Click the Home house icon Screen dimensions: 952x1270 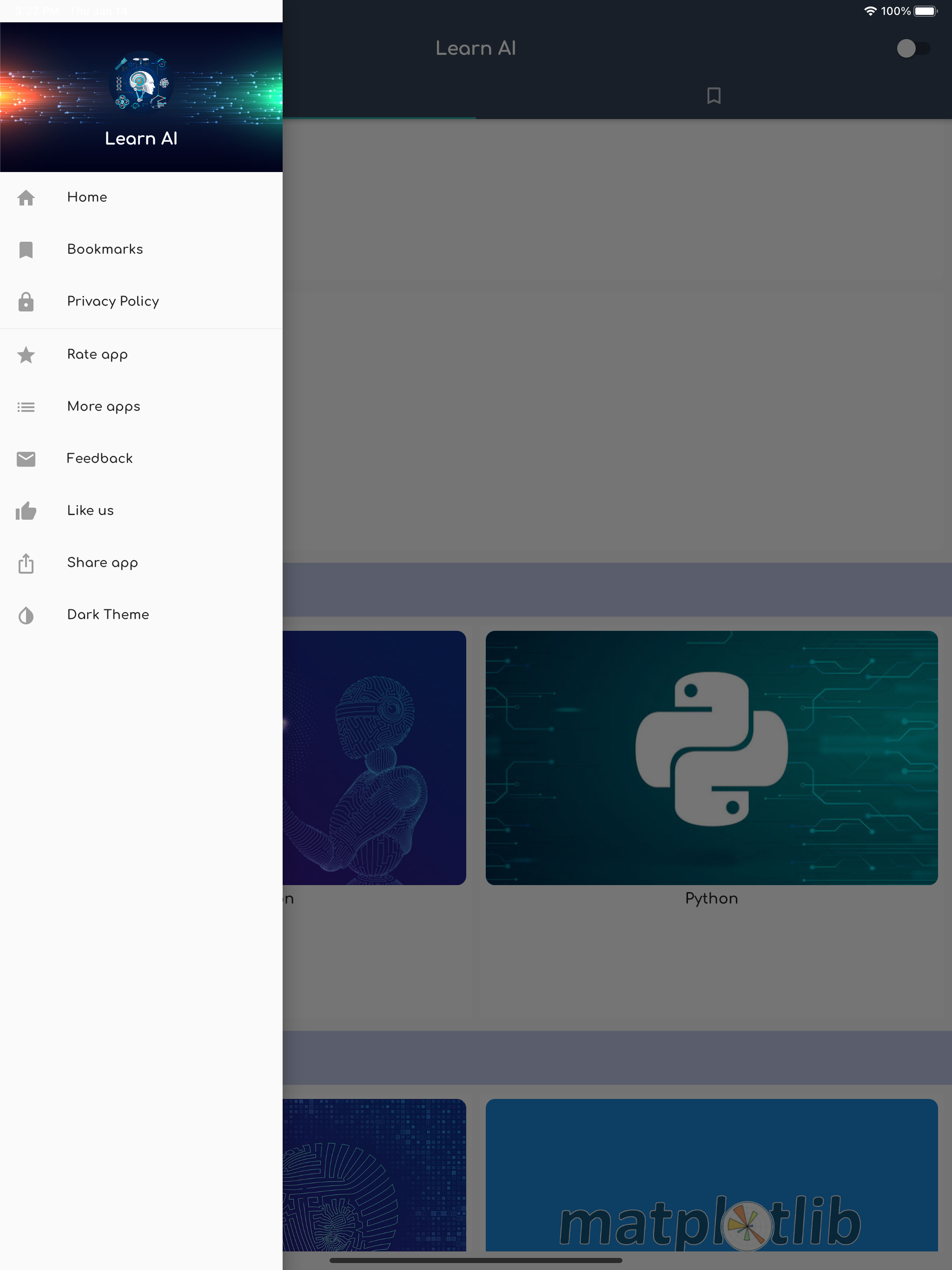coord(26,198)
